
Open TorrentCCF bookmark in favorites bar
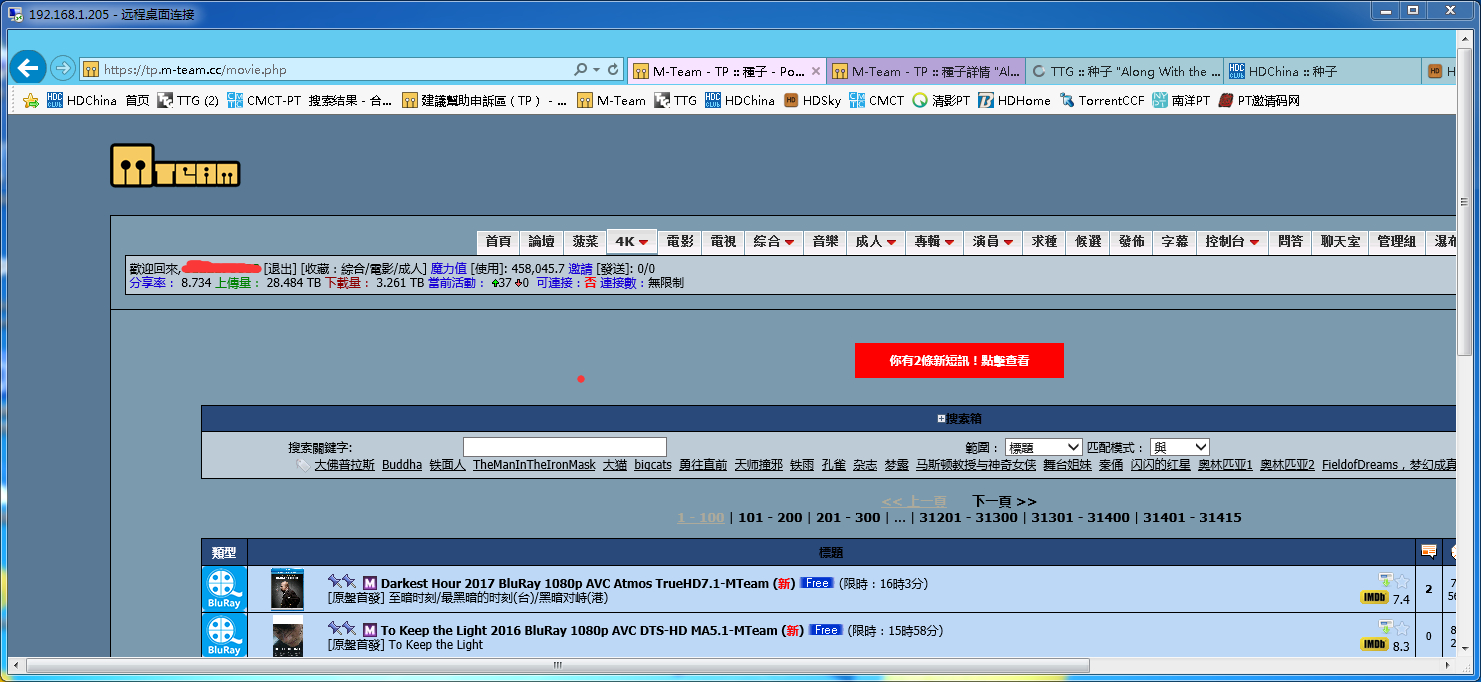(x=1101, y=100)
